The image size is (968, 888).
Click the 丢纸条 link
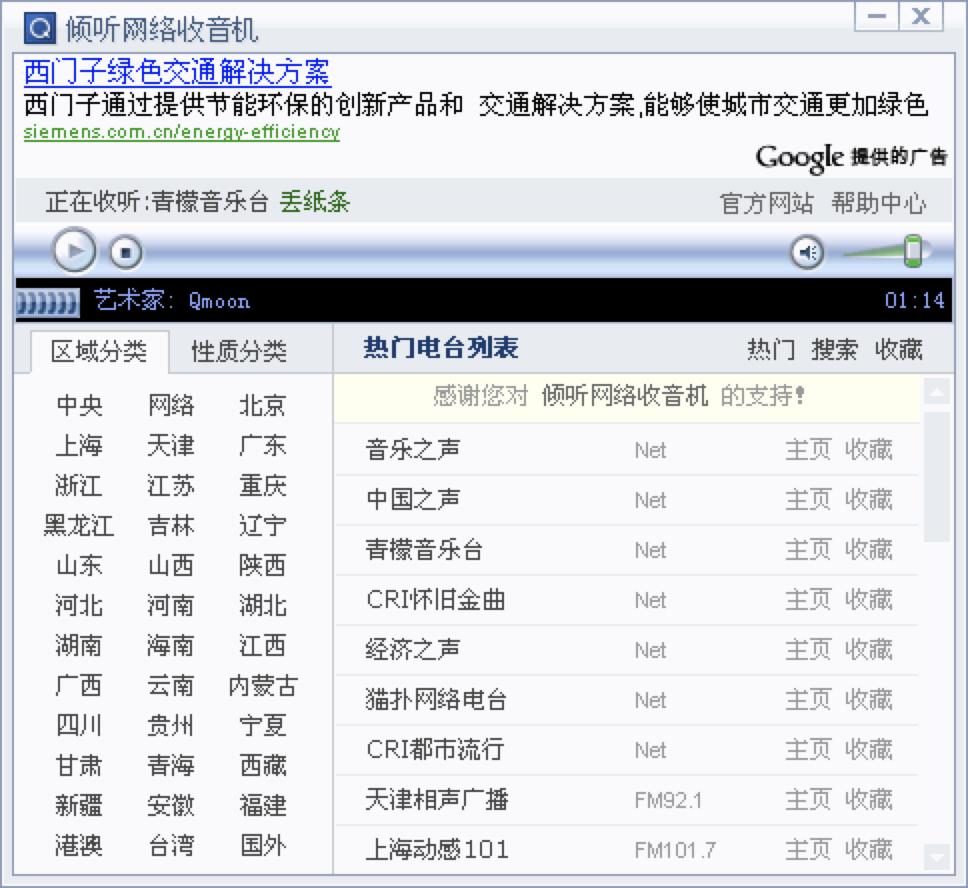pyautogui.click(x=315, y=202)
